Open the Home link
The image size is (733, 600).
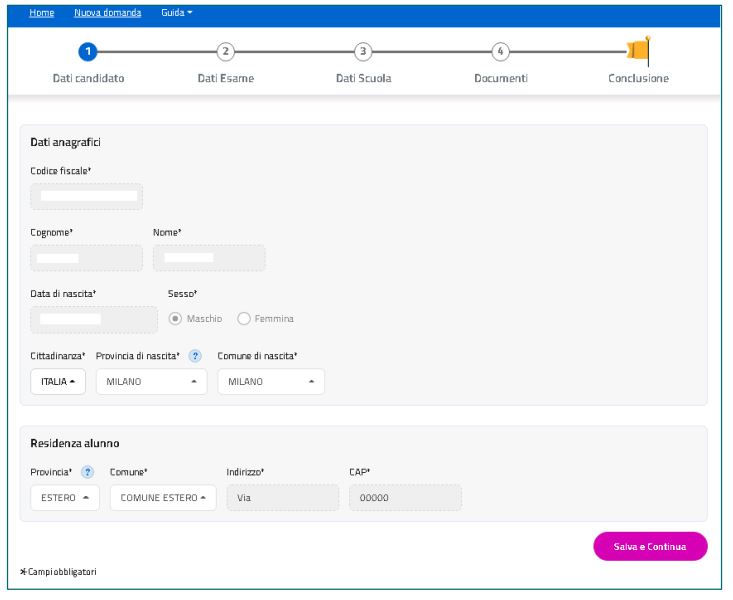(42, 13)
